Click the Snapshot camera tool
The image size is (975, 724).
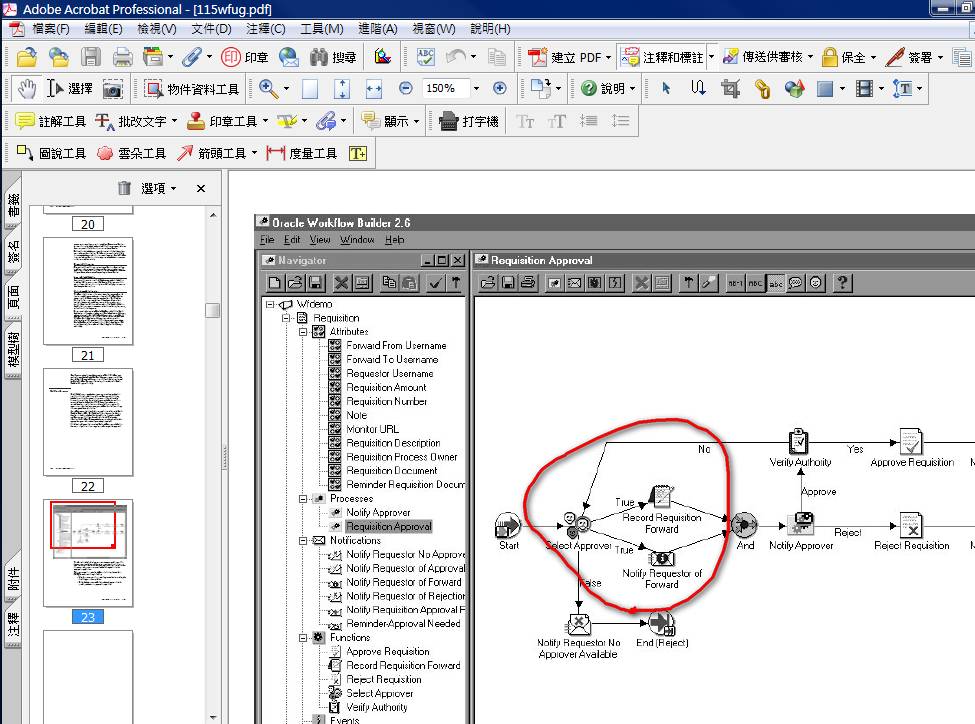(x=113, y=89)
